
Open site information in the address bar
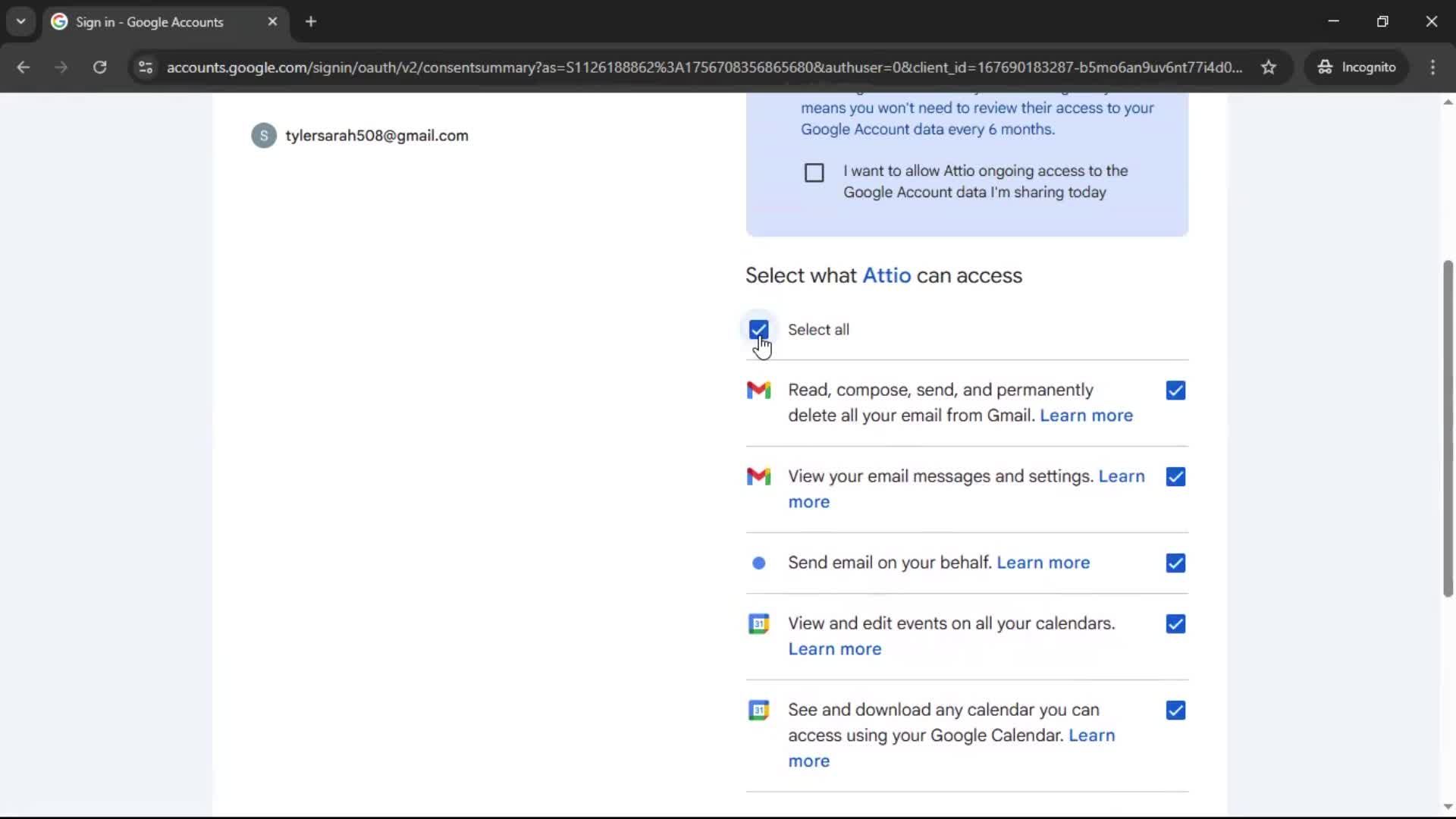pyautogui.click(x=145, y=67)
